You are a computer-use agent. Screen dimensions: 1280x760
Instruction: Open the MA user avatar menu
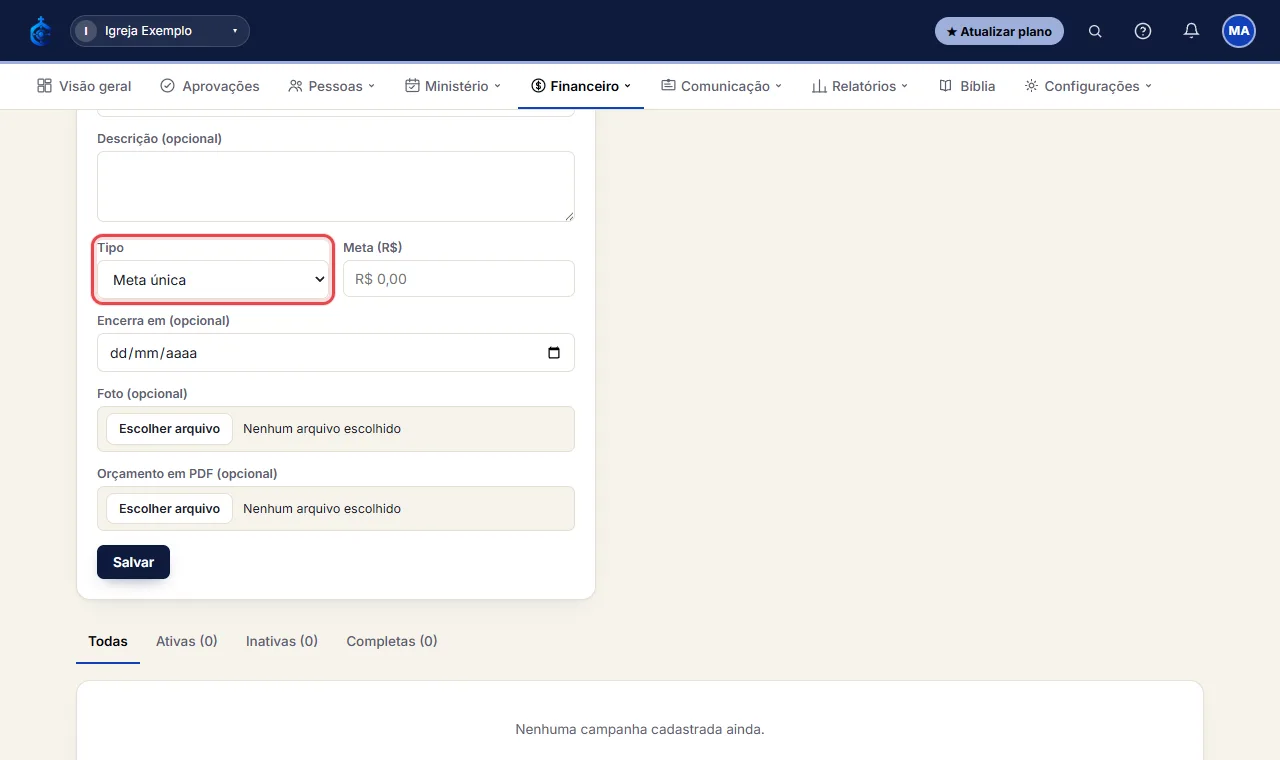click(1239, 31)
